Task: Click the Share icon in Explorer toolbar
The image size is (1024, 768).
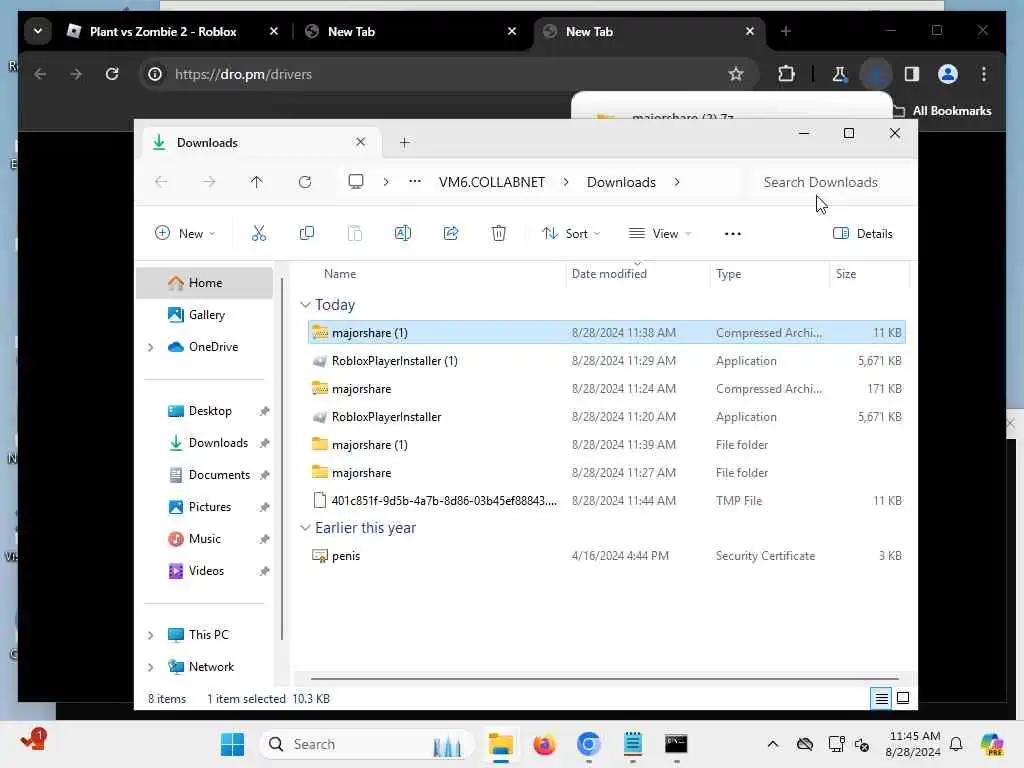Action: 451,233
